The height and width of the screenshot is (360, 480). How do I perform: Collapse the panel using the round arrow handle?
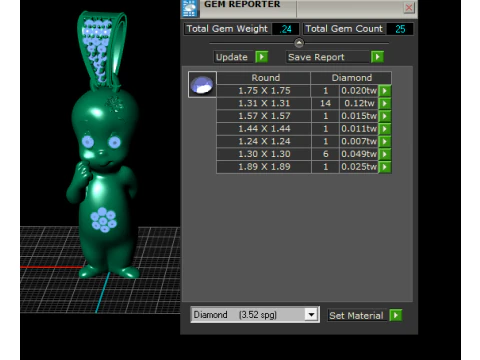299,43
